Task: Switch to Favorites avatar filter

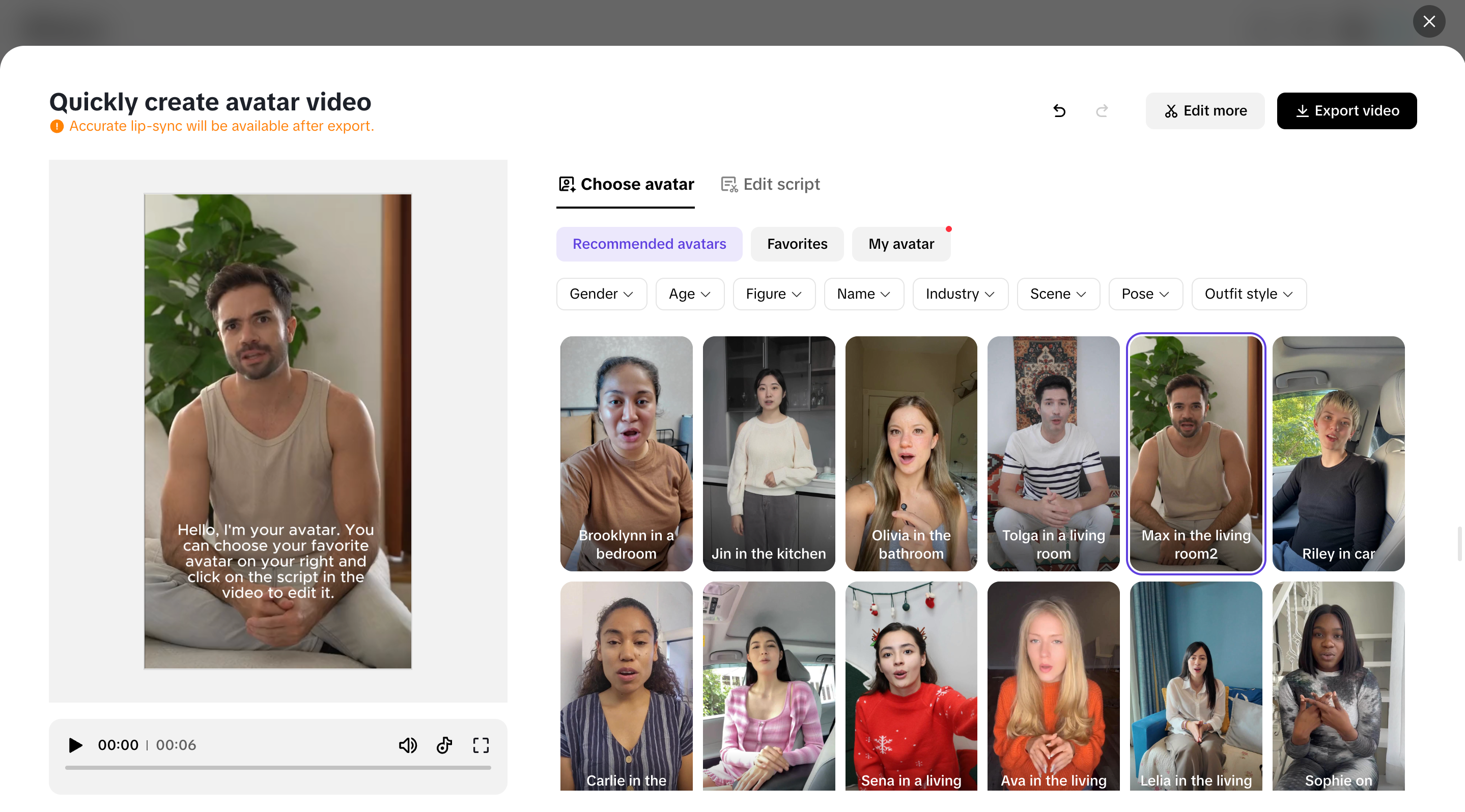Action: pyautogui.click(x=797, y=244)
